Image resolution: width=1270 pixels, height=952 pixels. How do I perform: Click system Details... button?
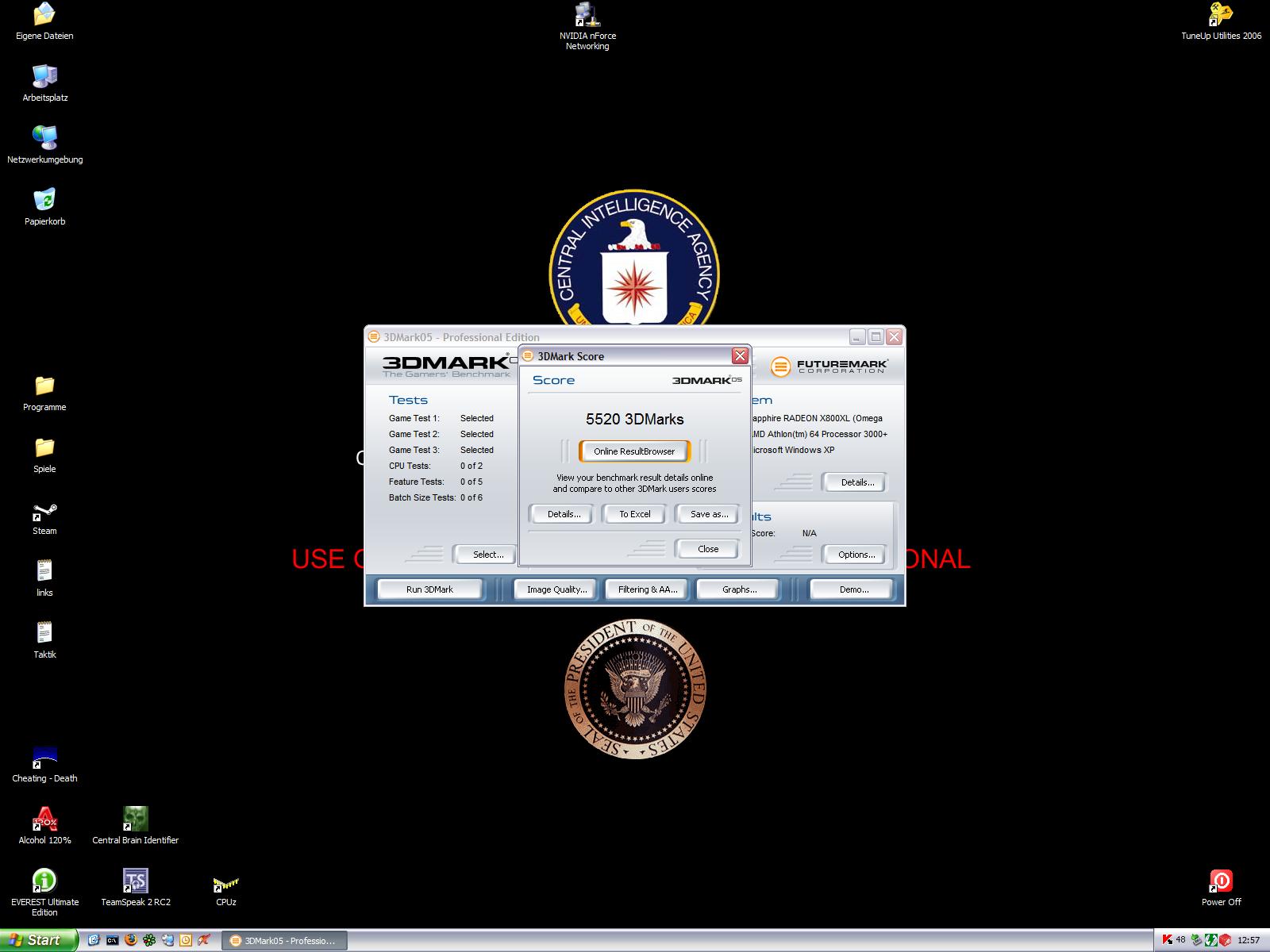pos(856,482)
